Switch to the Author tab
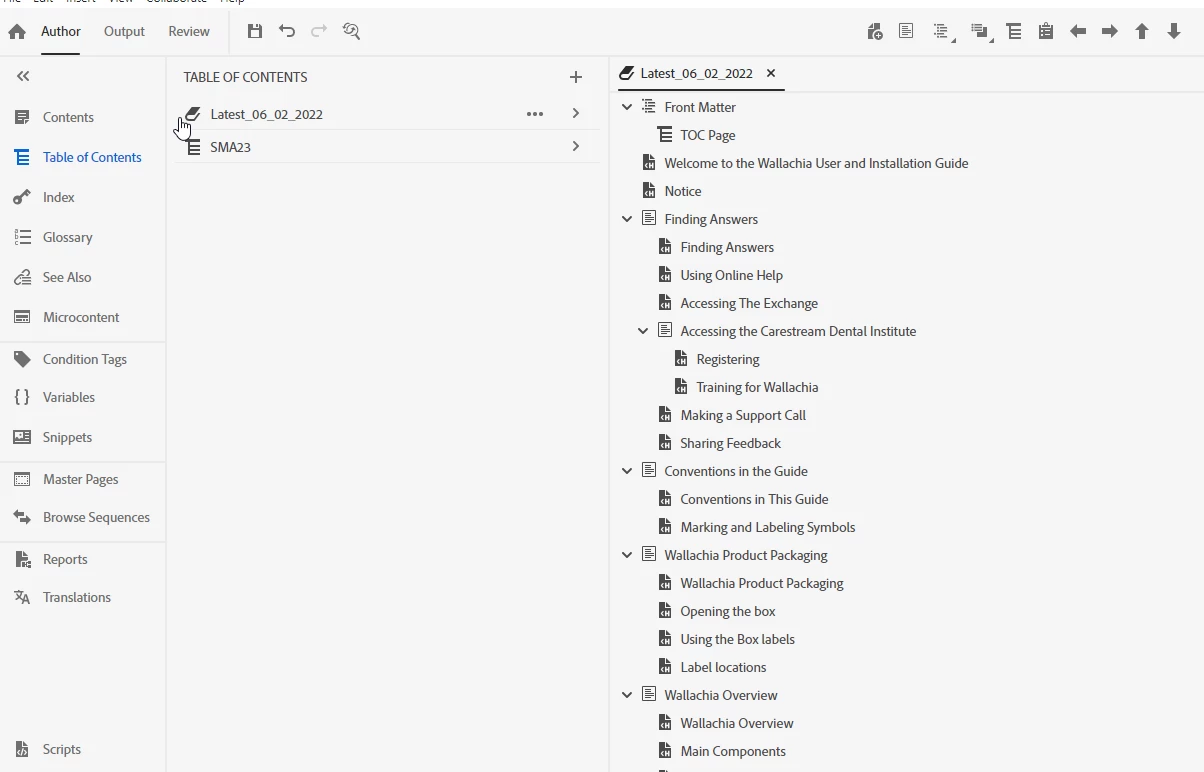This screenshot has height=772, width=1204. (x=61, y=32)
